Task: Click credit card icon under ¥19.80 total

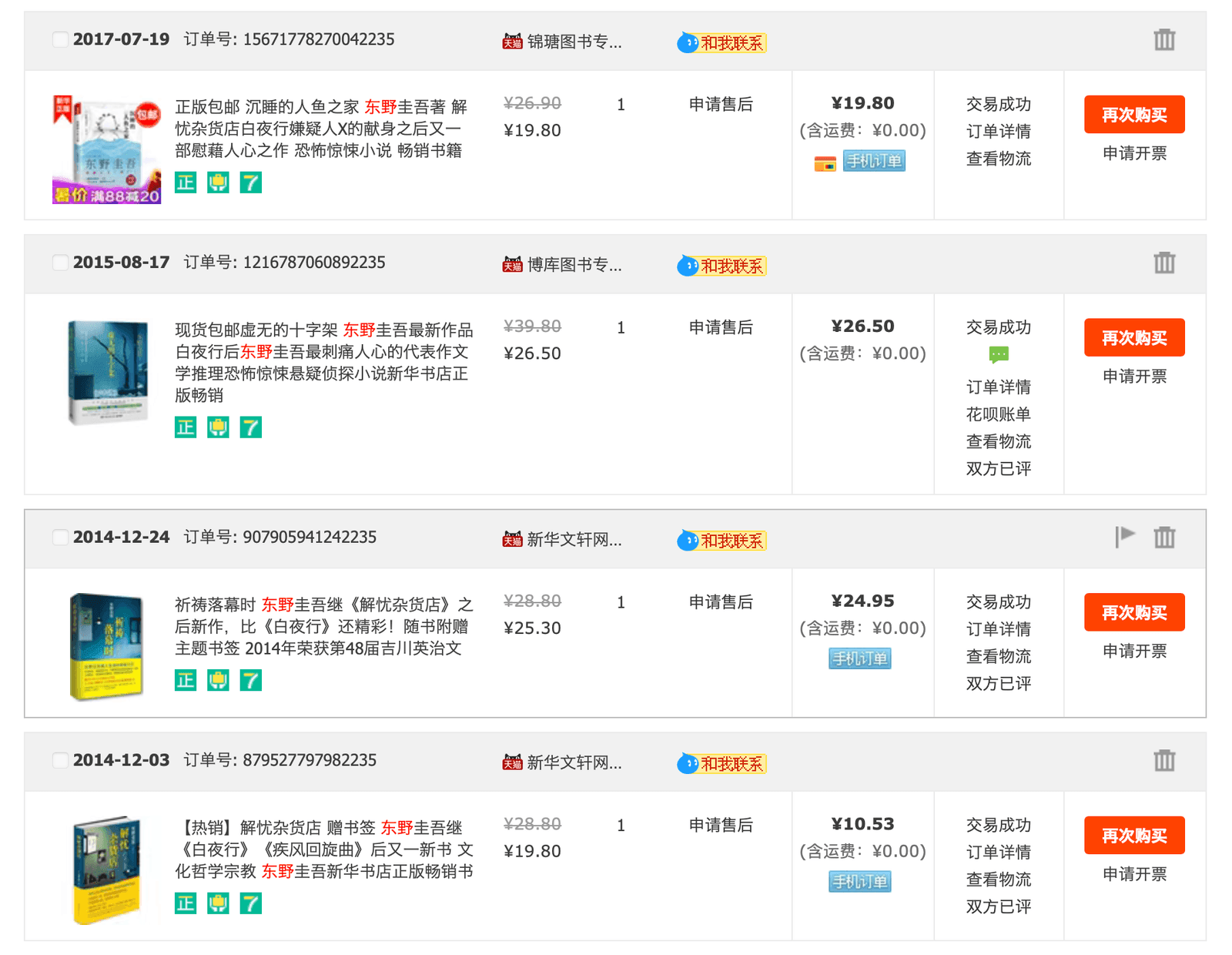Action: tap(825, 163)
